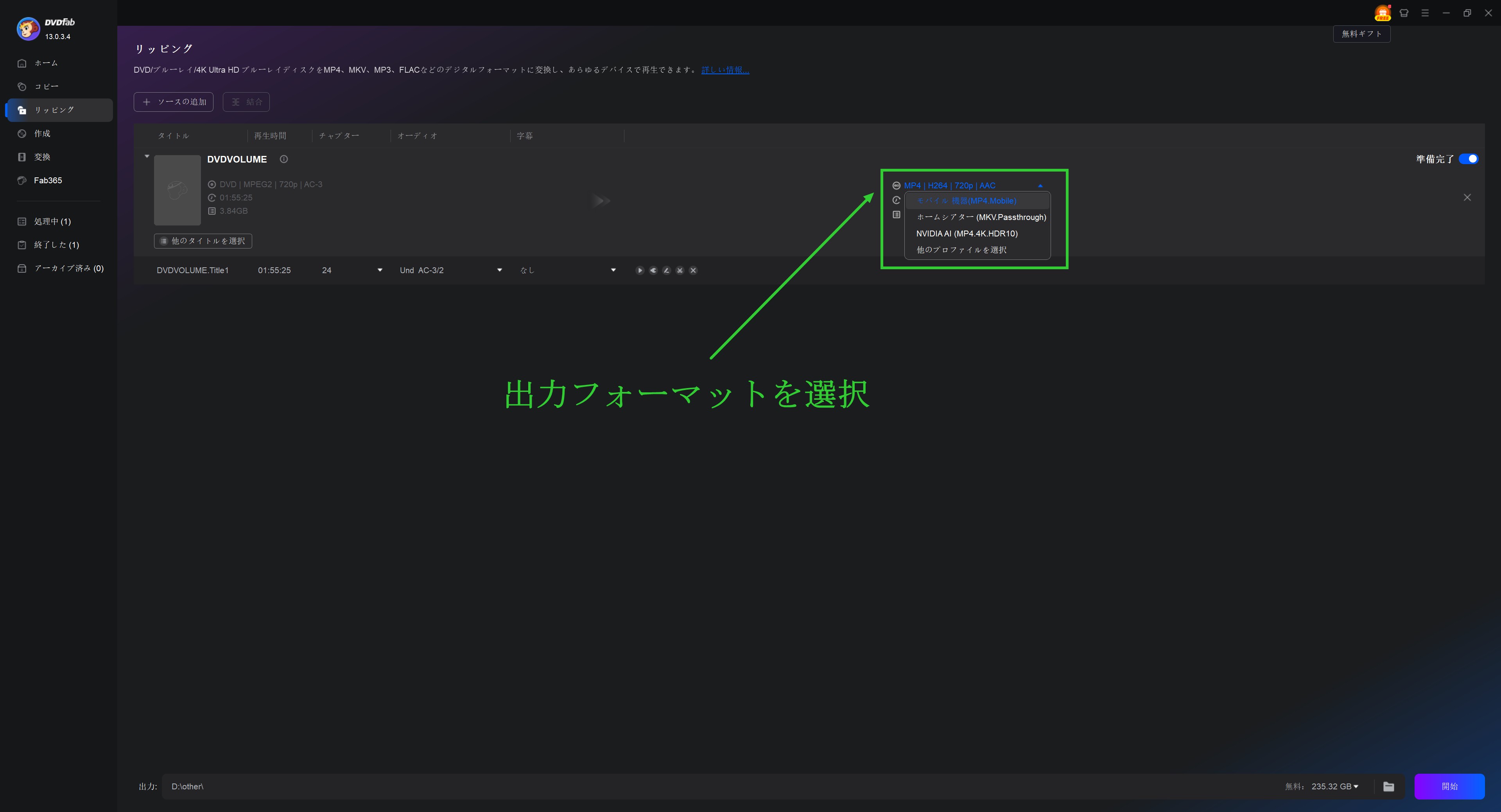Click the タイトル column header
1501x812 pixels.
tap(174, 136)
